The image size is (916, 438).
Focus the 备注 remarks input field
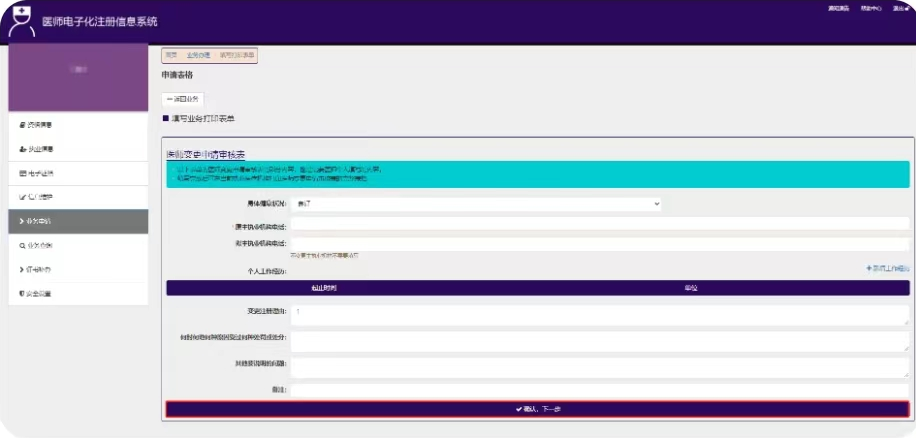[600, 390]
